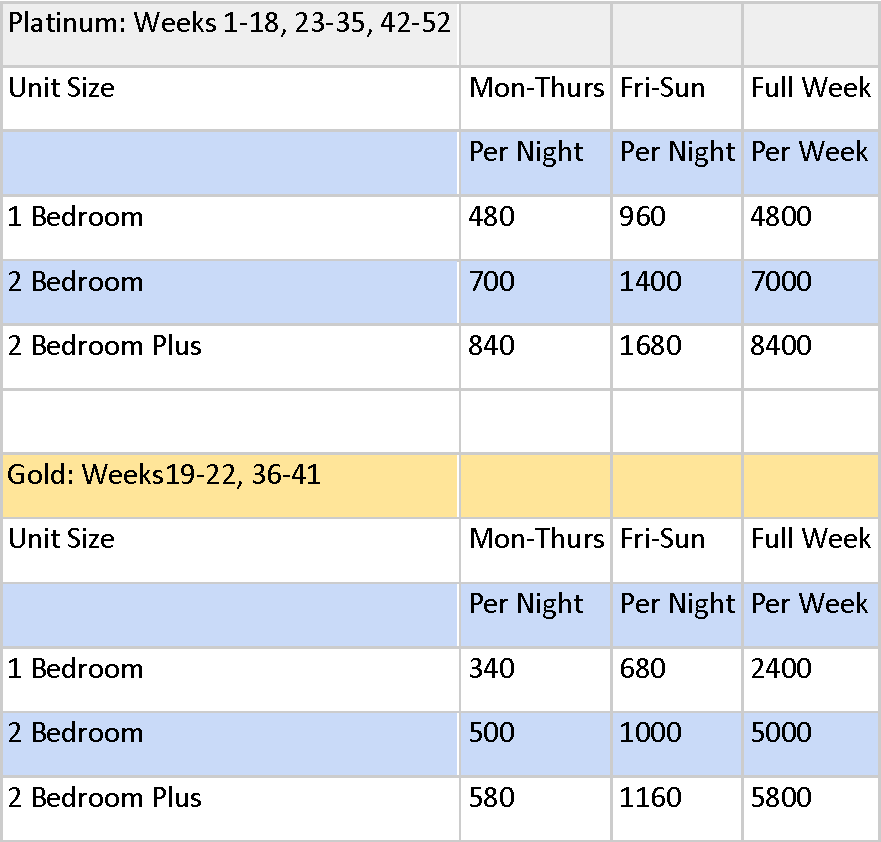Screen dimensions: 881x842
Task: Select the 8400 full week cell
Action: point(812,357)
